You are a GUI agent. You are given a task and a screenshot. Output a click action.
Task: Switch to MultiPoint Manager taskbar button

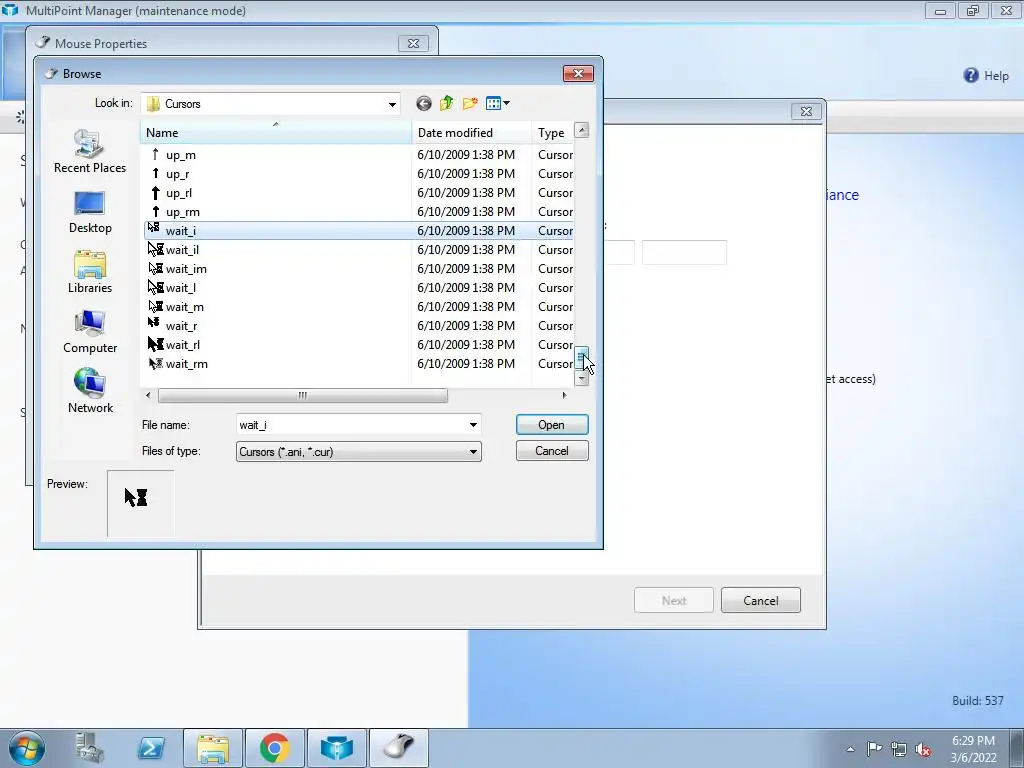click(x=336, y=748)
